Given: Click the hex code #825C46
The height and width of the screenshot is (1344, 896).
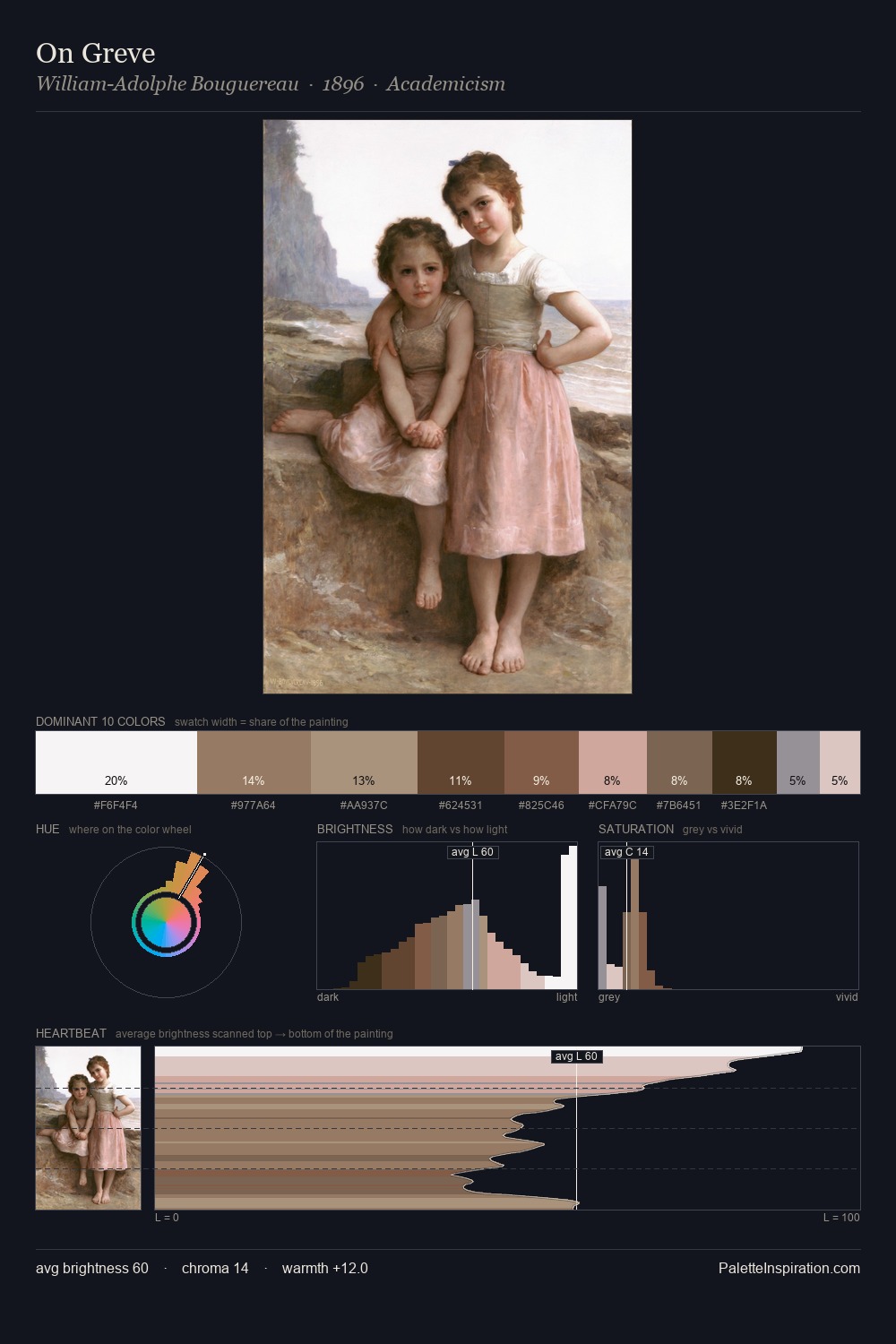Looking at the screenshot, I should 541,806.
